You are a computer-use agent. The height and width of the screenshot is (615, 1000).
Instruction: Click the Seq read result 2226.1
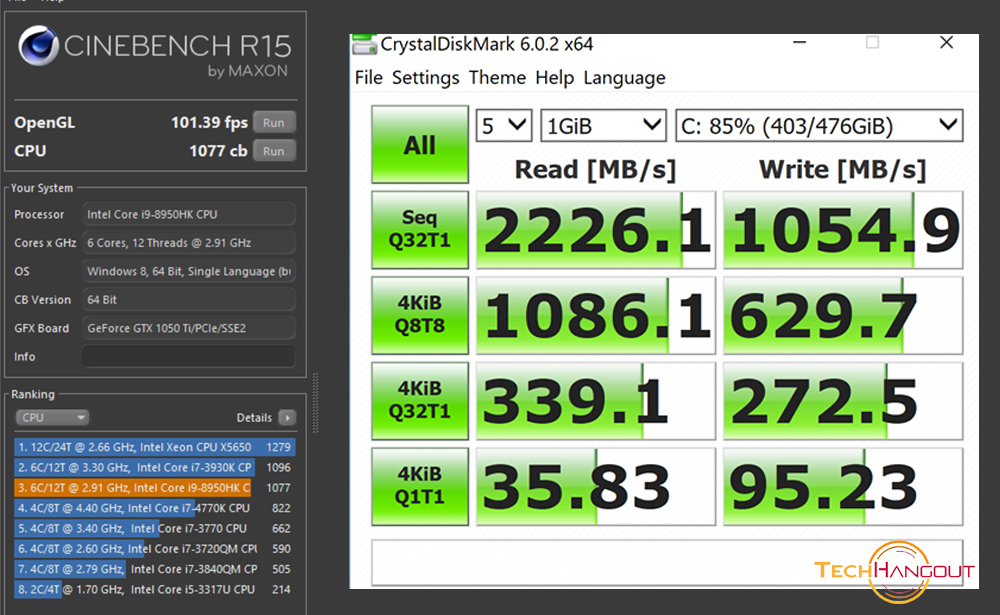tap(596, 230)
